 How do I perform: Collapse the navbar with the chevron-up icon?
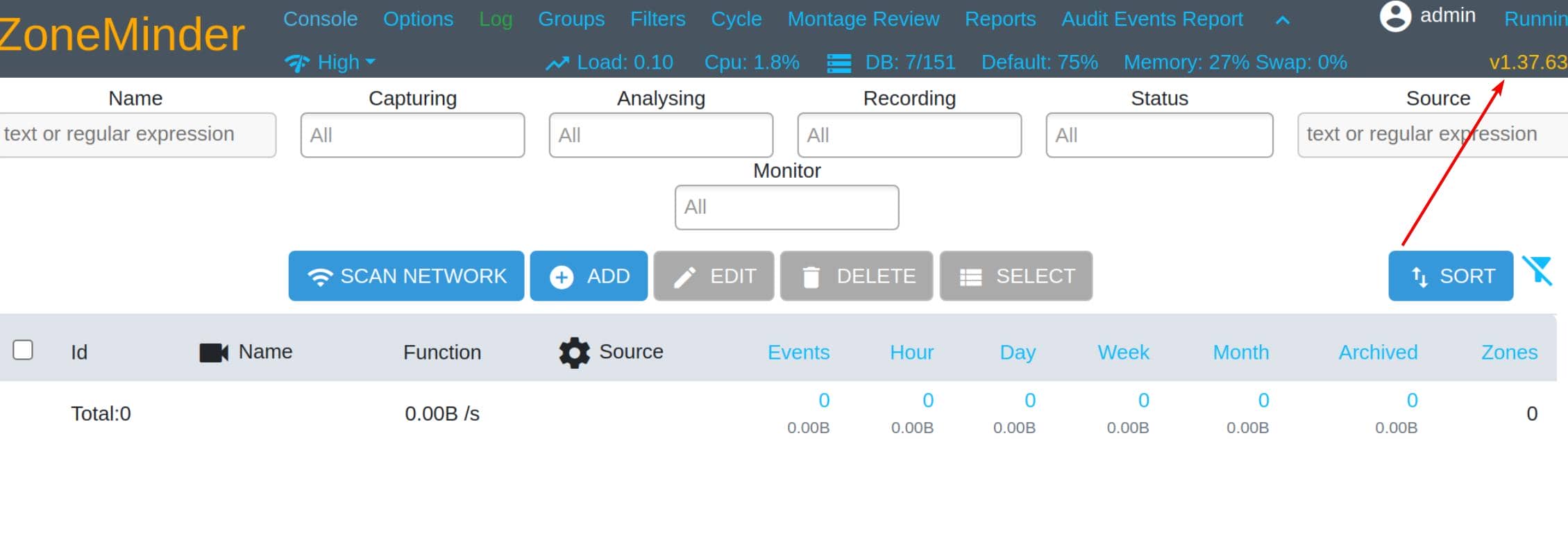[1282, 21]
